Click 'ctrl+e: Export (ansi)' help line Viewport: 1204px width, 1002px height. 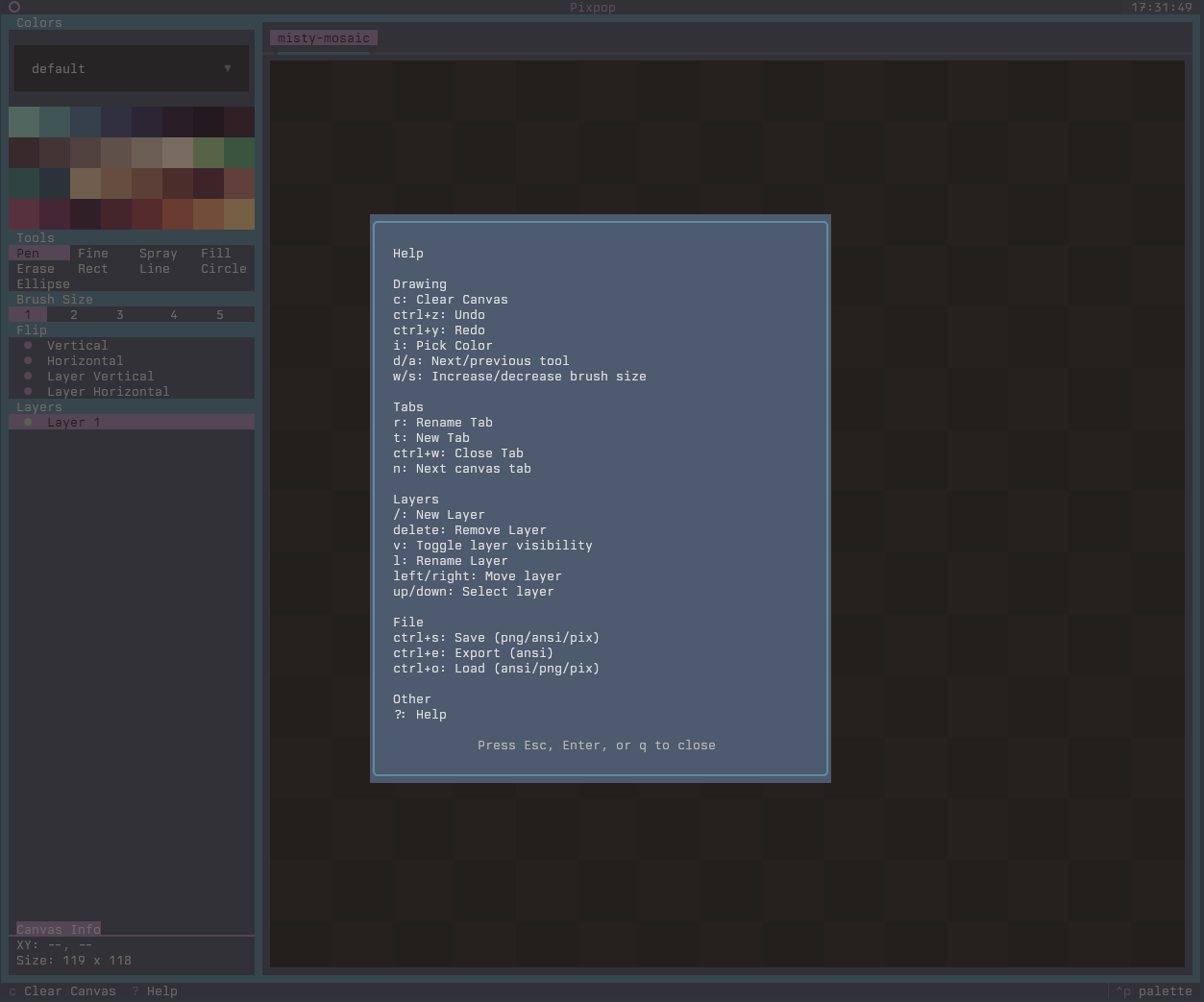[474, 653]
